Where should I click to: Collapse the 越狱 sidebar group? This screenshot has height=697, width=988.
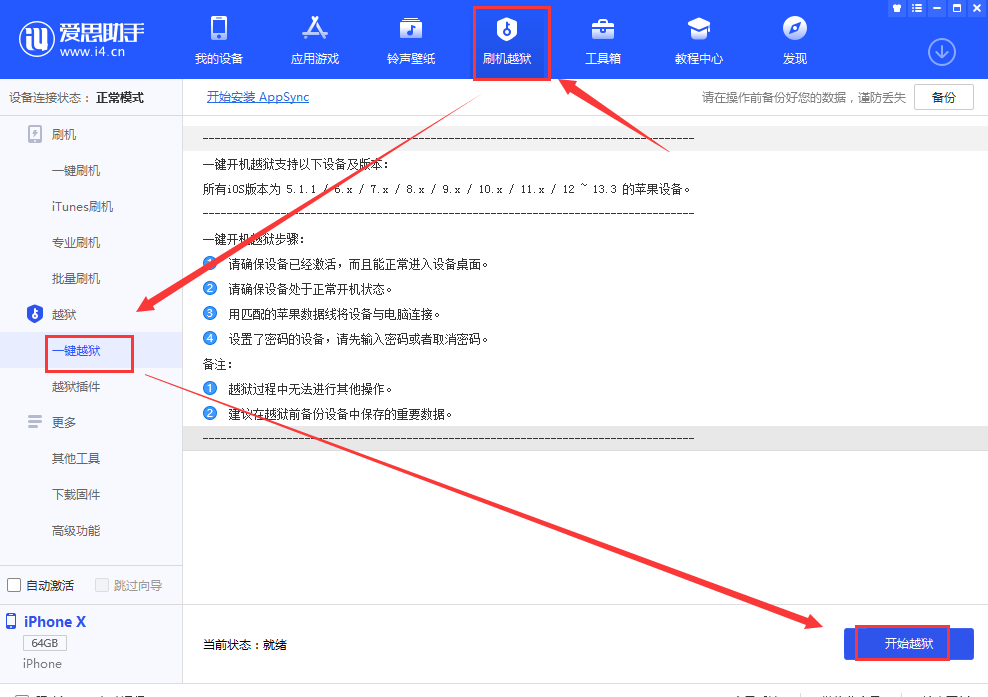click(63, 314)
